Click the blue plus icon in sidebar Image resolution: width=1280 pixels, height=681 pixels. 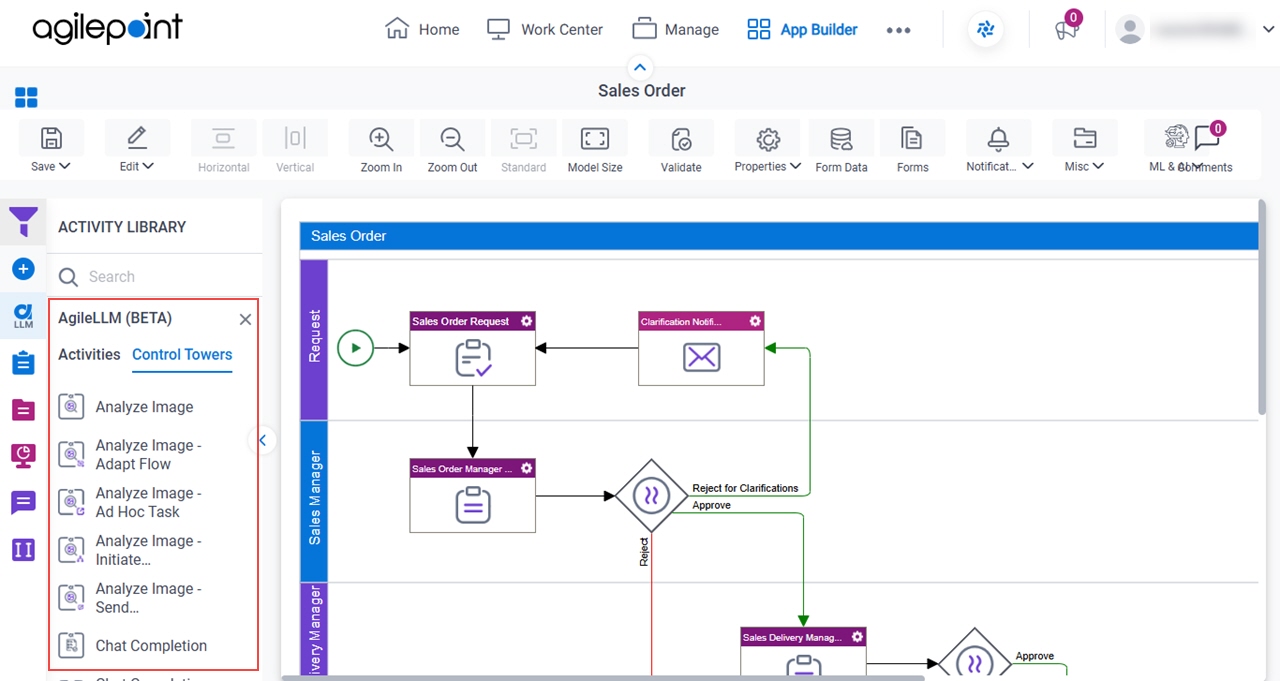tap(23, 269)
